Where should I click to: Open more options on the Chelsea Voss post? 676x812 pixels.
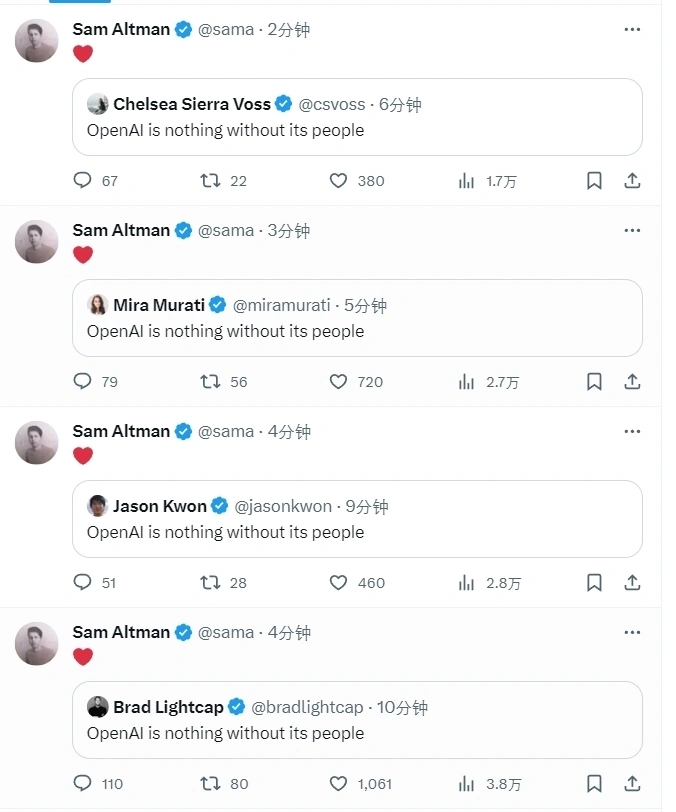pyautogui.click(x=632, y=30)
